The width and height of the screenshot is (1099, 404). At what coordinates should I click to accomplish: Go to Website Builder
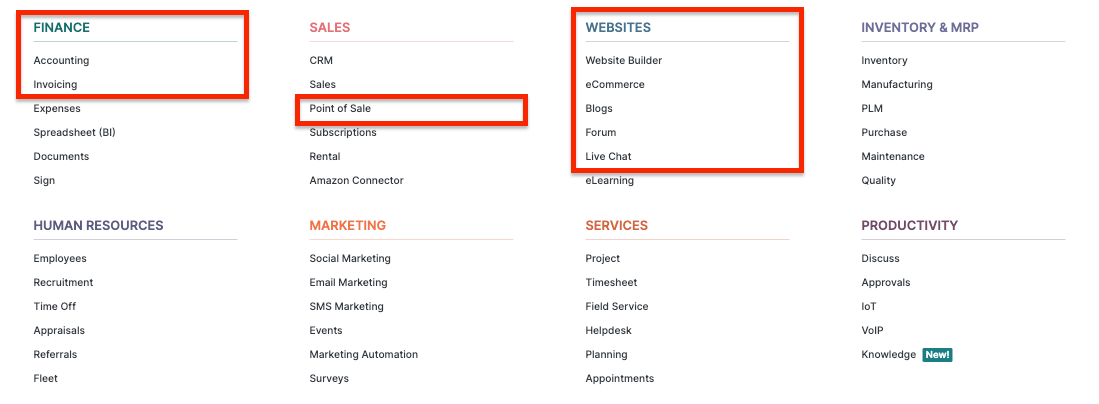(x=623, y=60)
